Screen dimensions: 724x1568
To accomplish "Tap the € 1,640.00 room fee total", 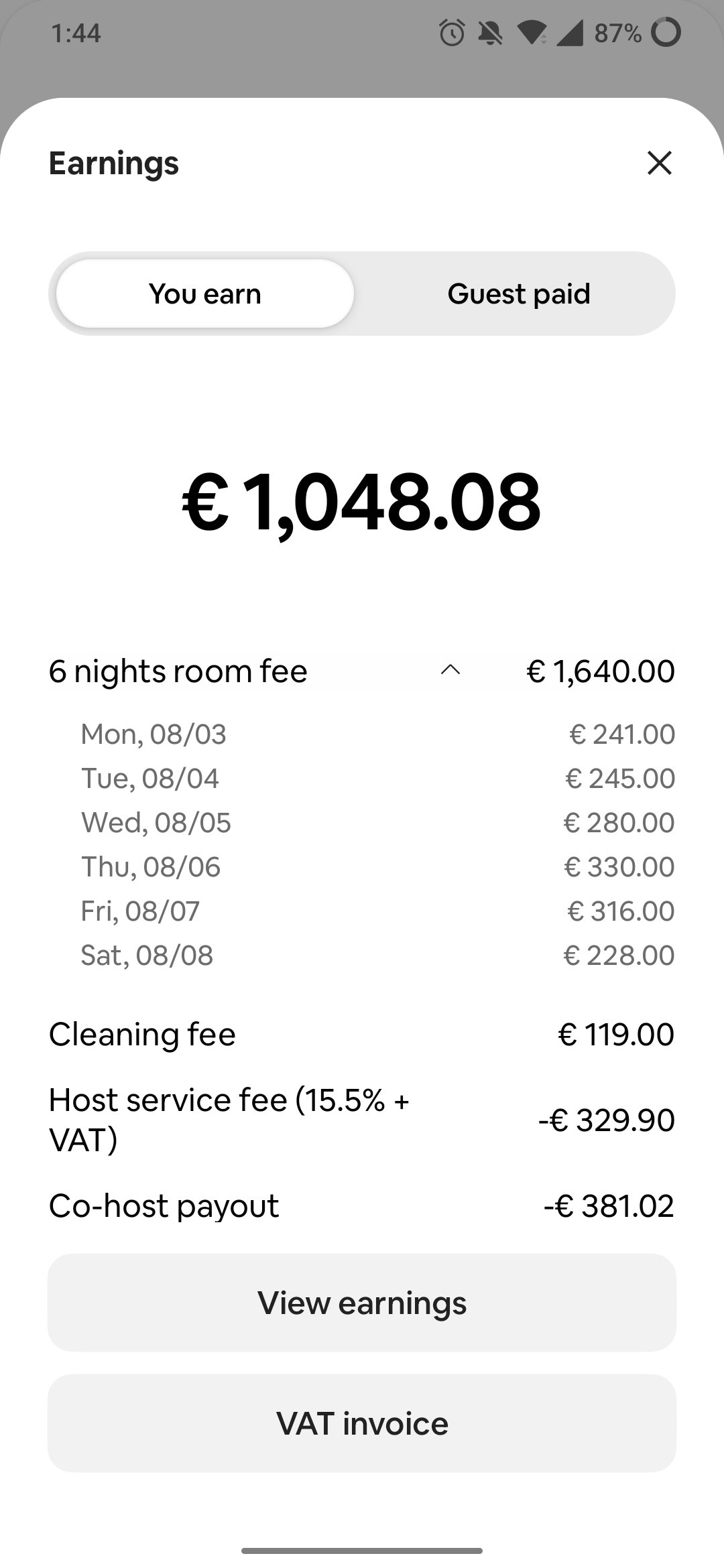I will (601, 671).
